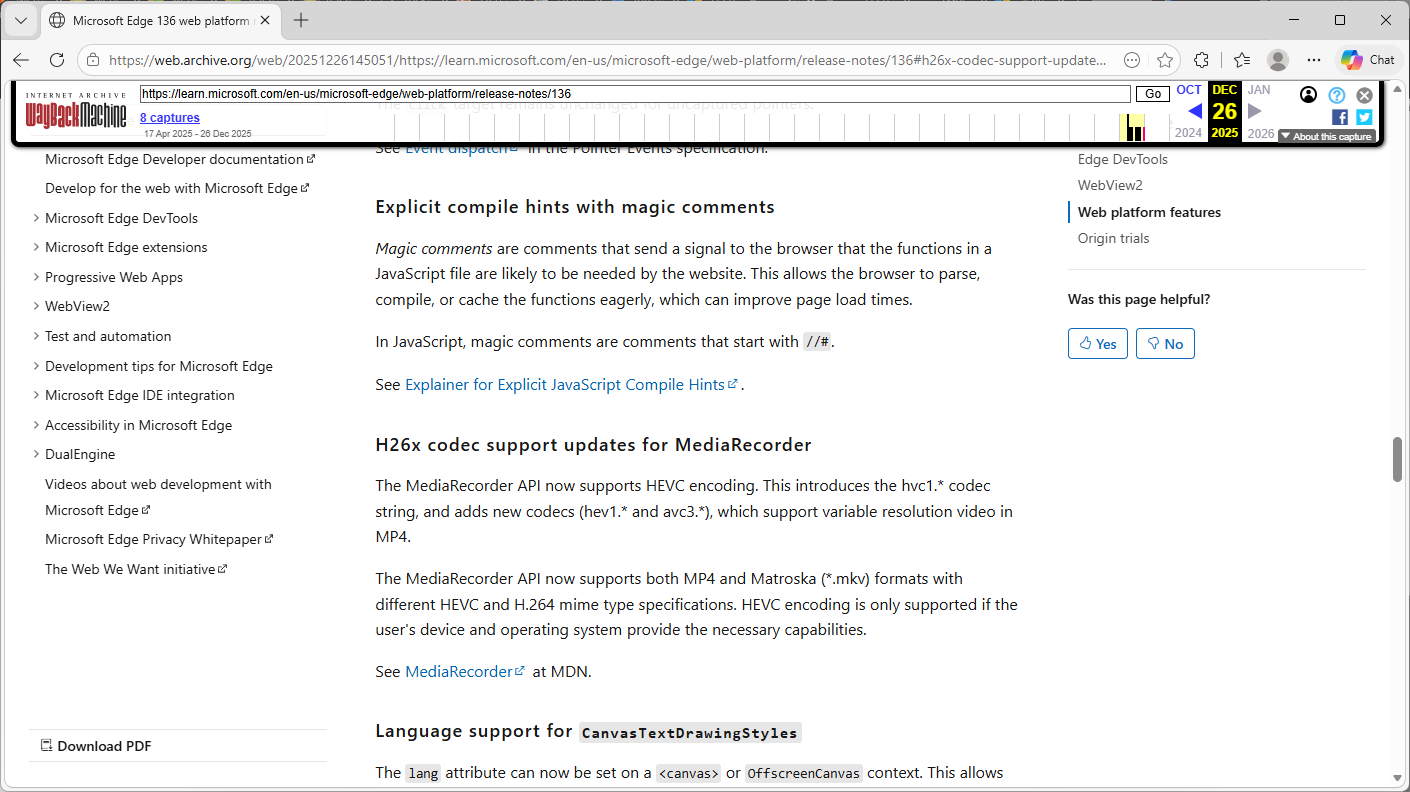Focus the browser address bar
The width and height of the screenshot is (1410, 792).
tap(608, 60)
